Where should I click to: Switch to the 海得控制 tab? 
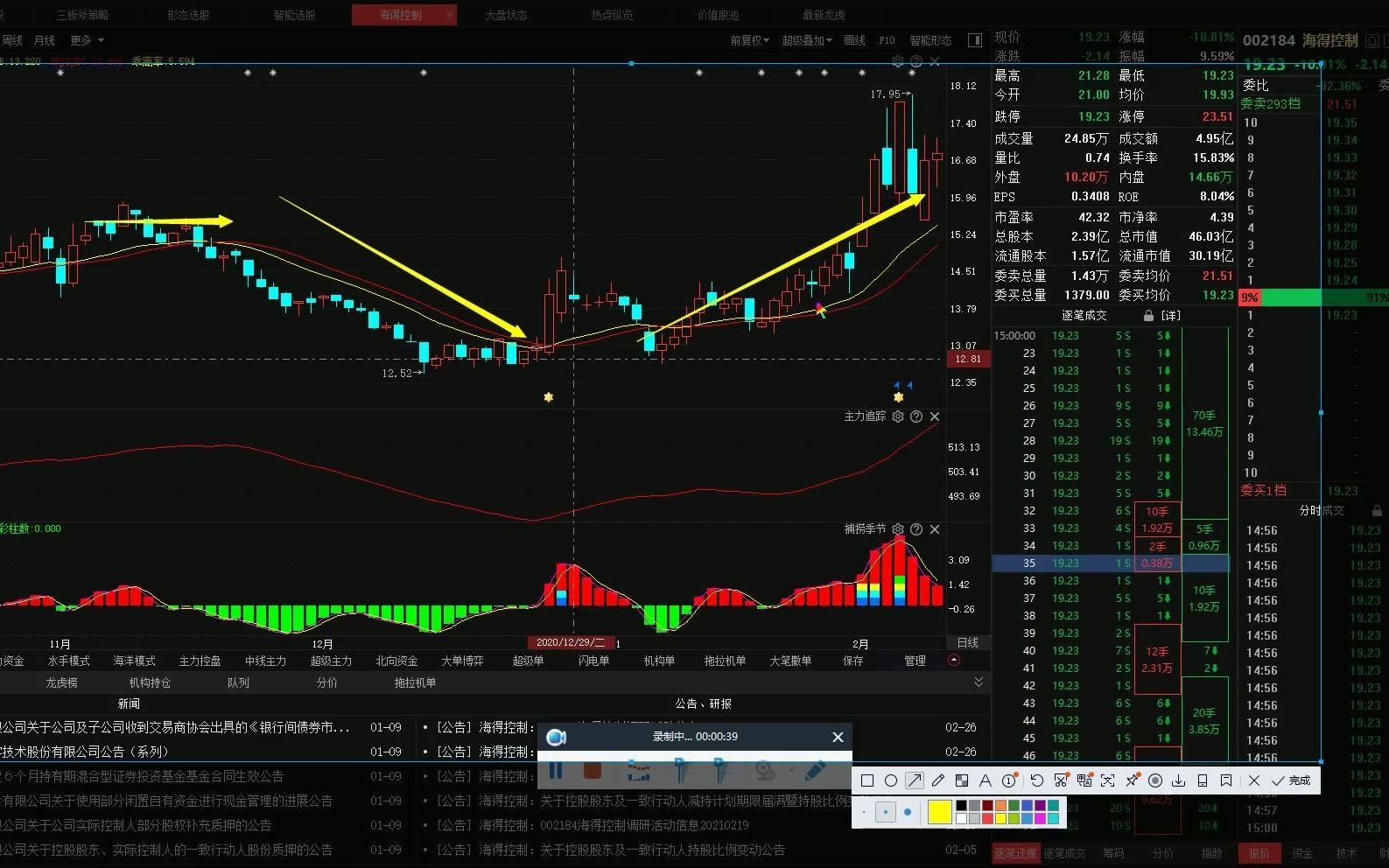pos(400,15)
